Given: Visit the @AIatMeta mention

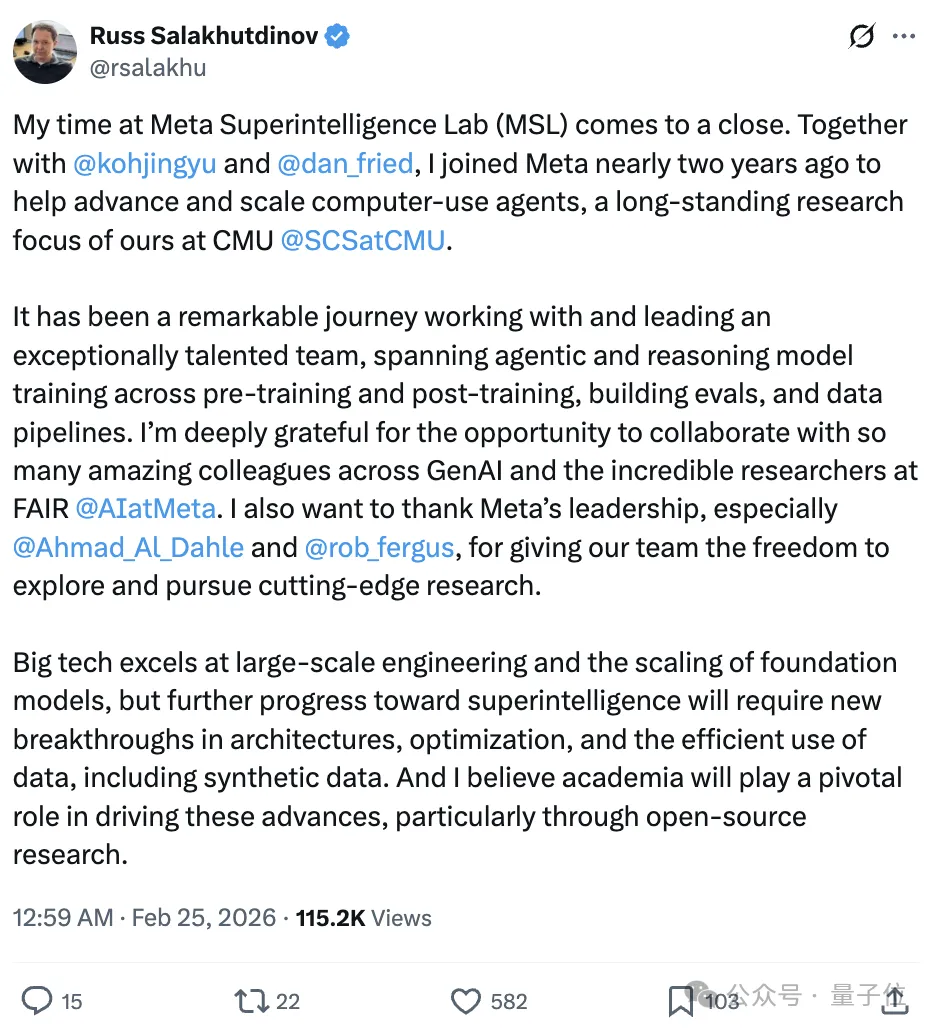Looking at the screenshot, I should (146, 508).
